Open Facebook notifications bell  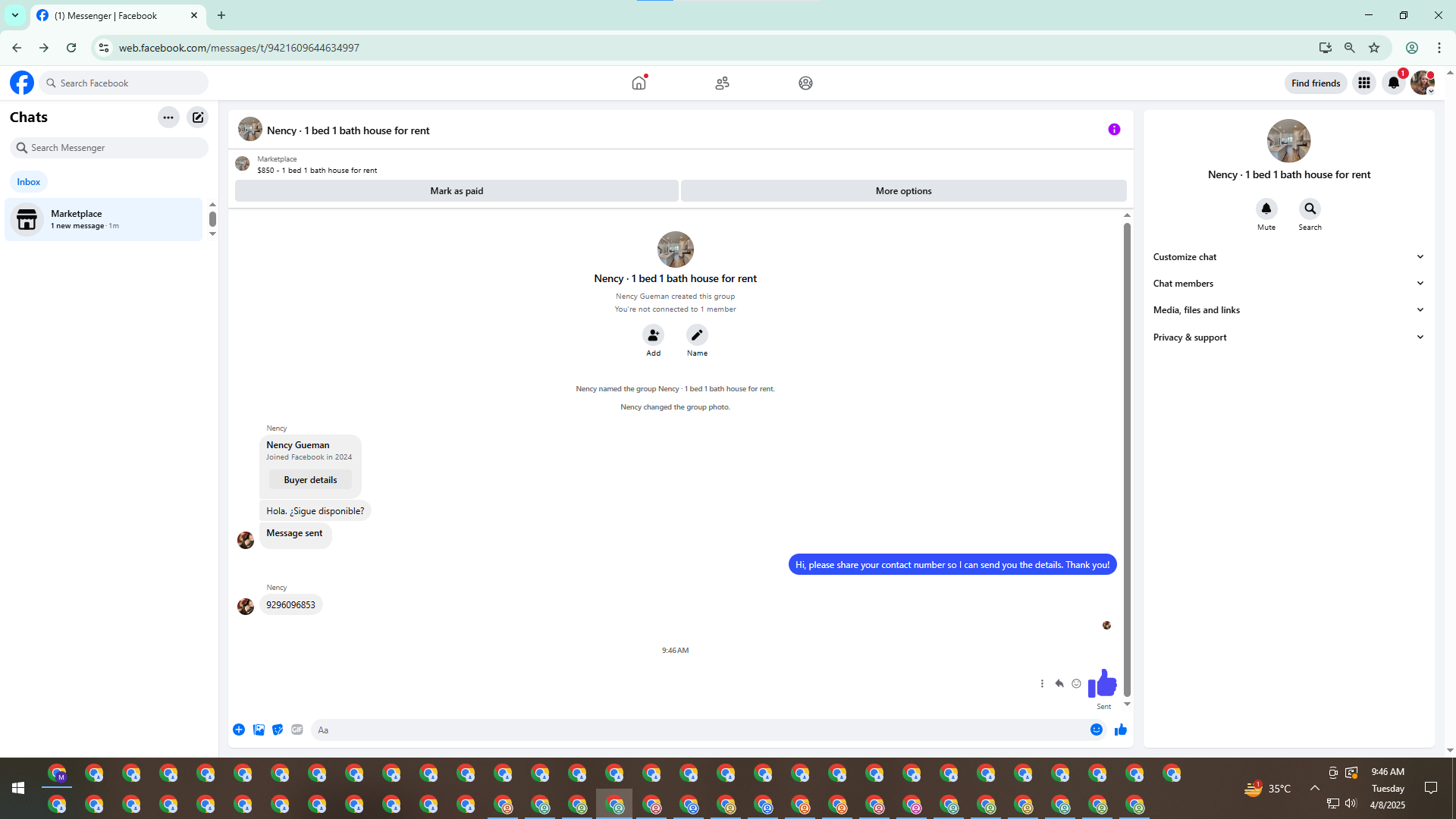click(x=1394, y=83)
